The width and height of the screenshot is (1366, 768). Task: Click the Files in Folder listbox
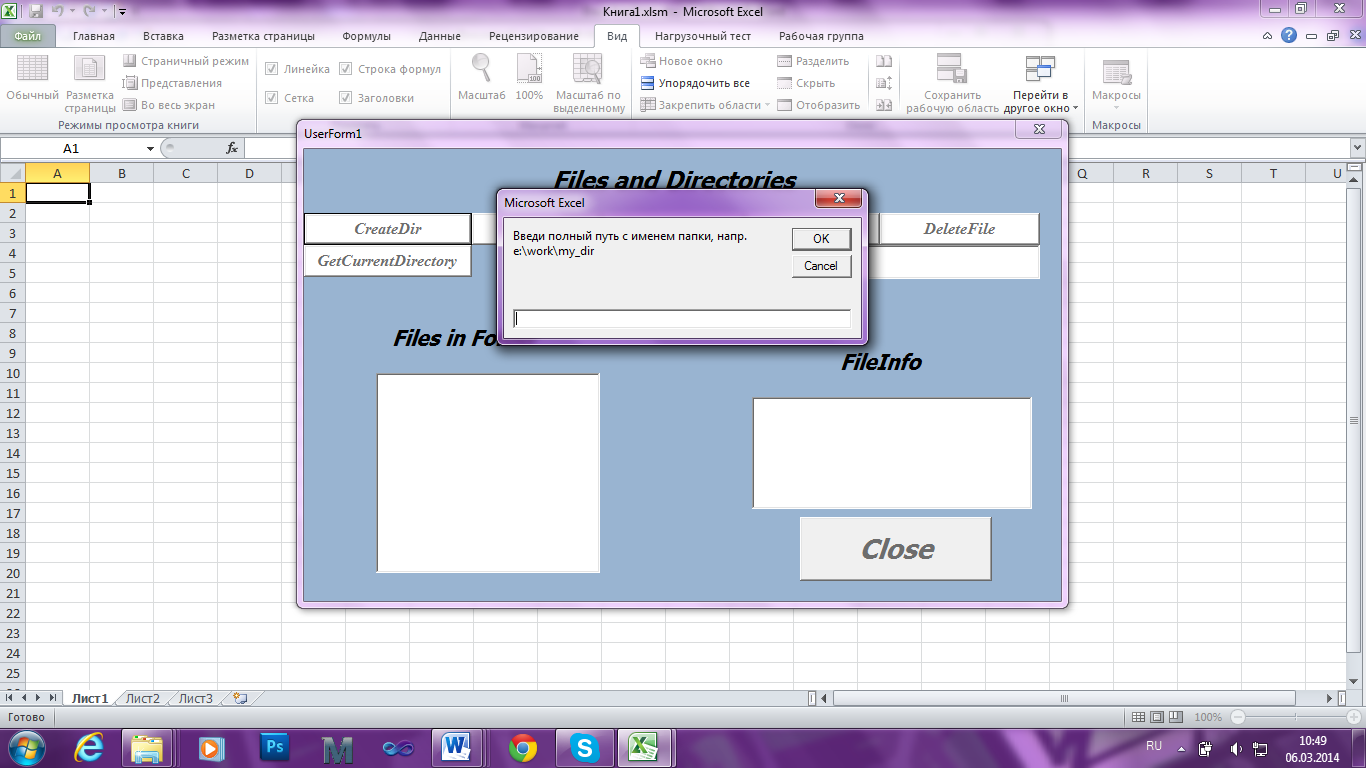click(x=488, y=473)
